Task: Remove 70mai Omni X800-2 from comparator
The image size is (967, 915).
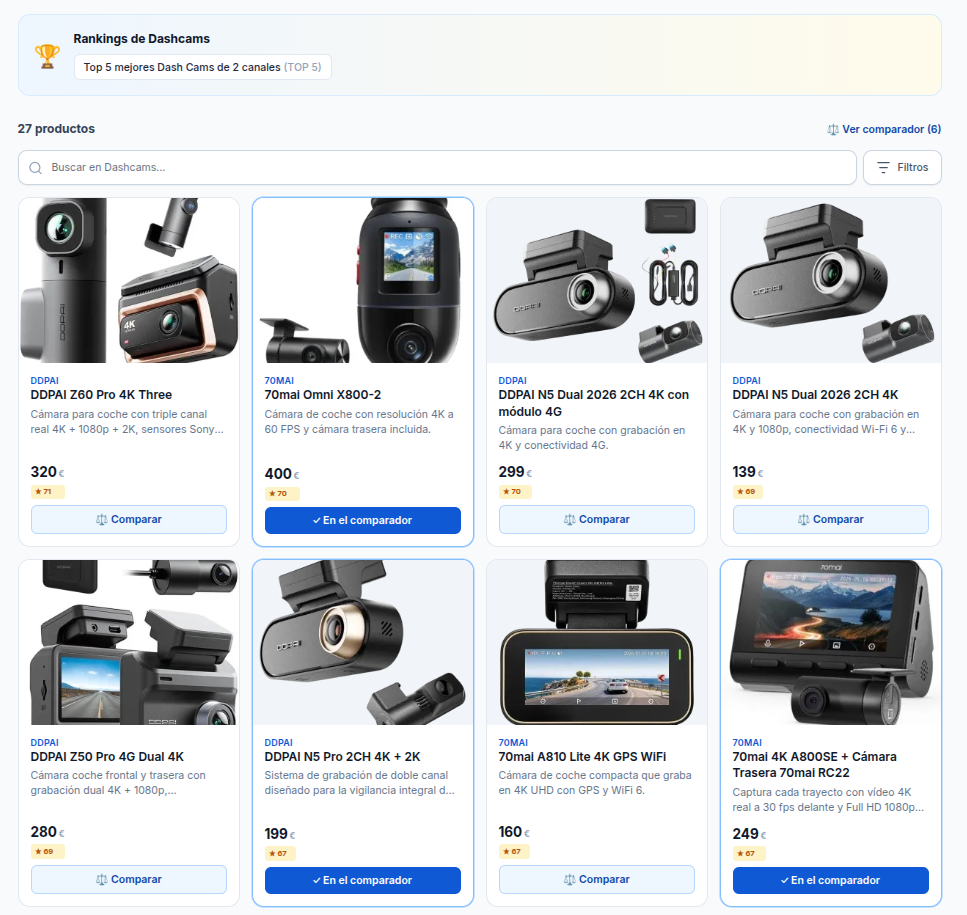Action: tap(363, 520)
